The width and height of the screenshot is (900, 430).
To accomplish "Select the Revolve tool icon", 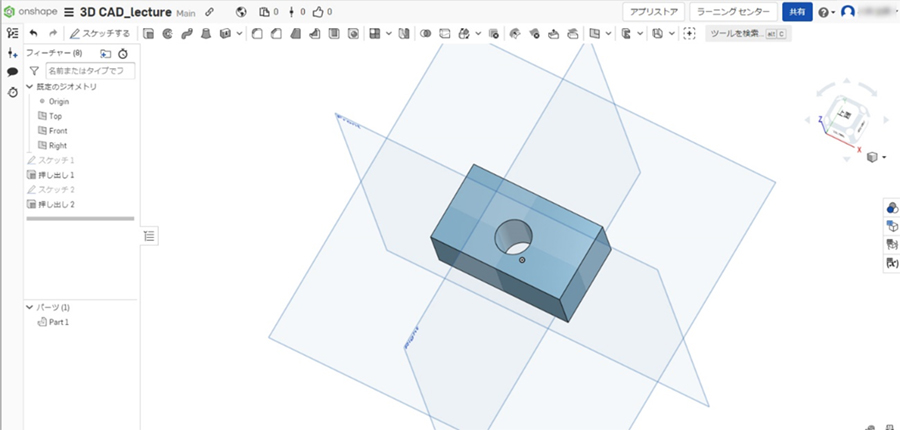I will click(x=167, y=33).
